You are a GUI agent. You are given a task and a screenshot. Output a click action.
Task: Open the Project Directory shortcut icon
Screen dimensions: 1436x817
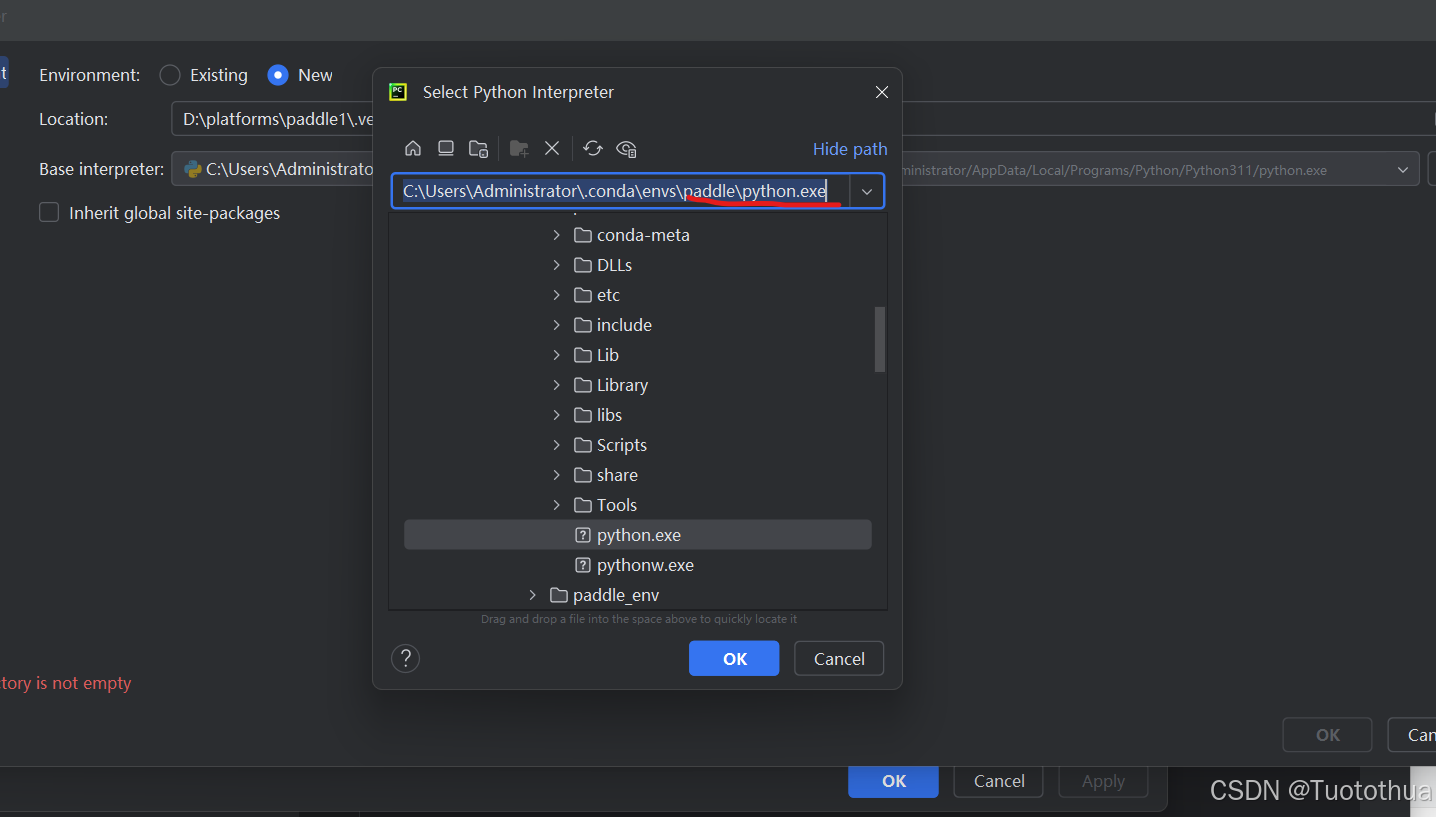coord(478,148)
